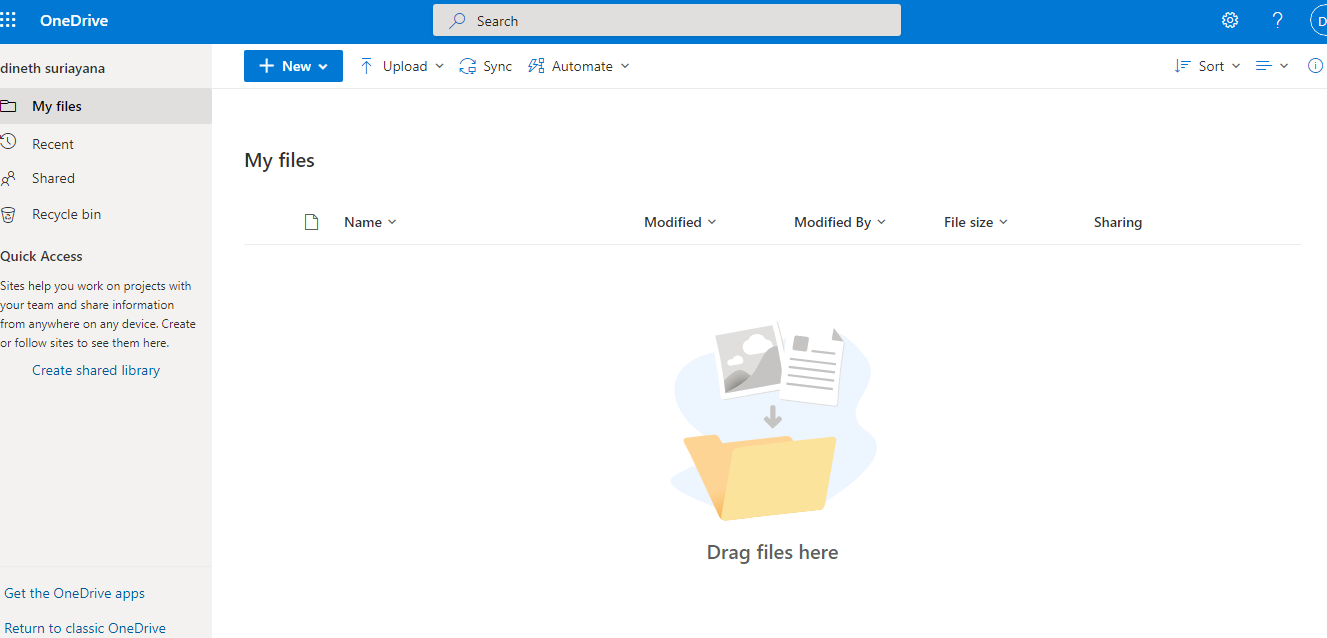Click the Sort arrows icon
This screenshot has height=638, width=1327.
pyautogui.click(x=1183, y=66)
